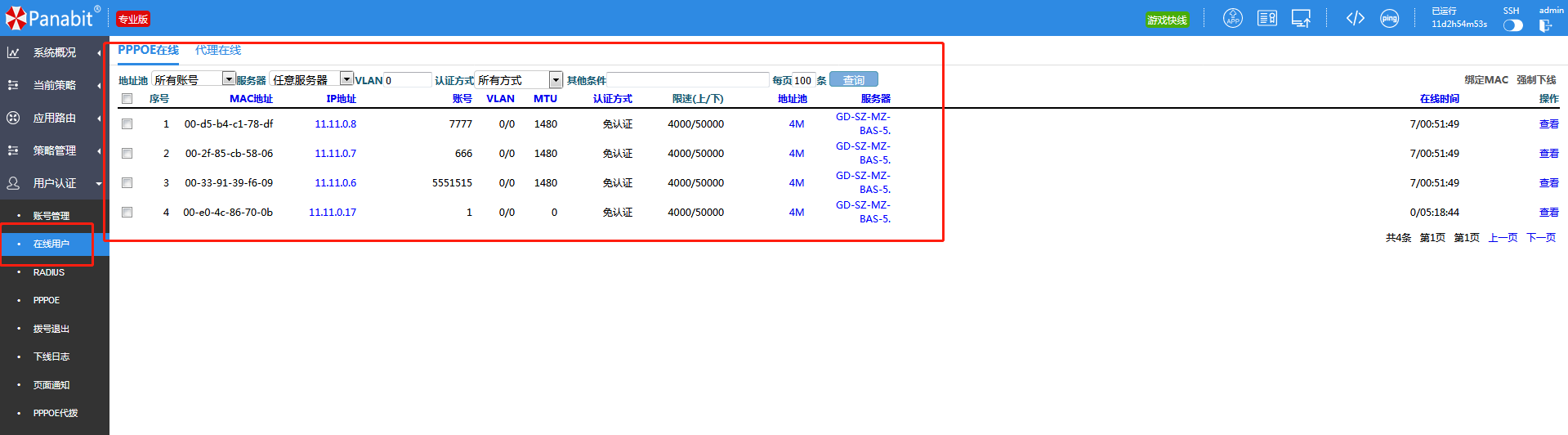Click IP address link 11.11.0.17
The image size is (1568, 435).
[333, 213]
